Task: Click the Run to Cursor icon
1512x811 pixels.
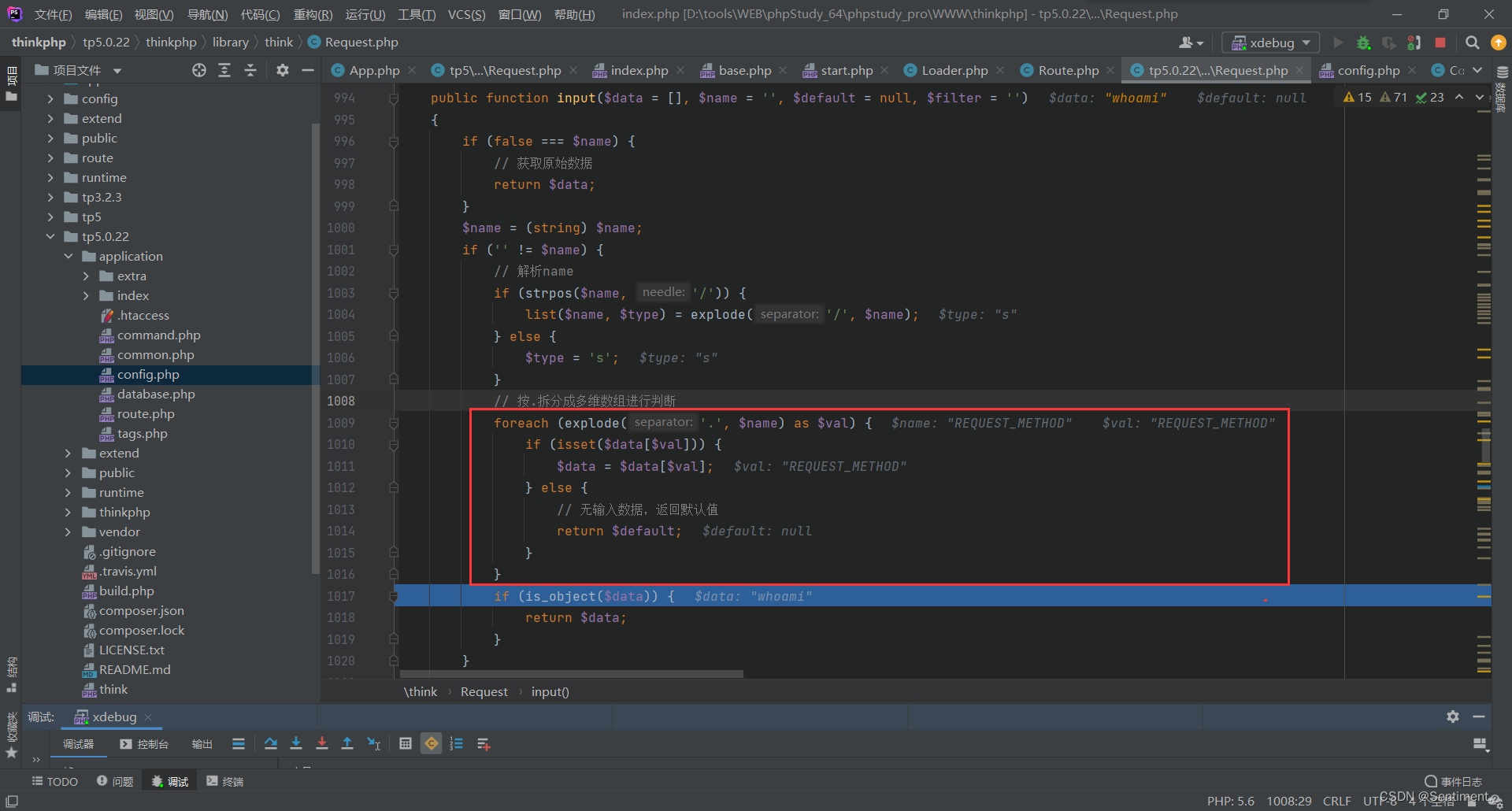Action: 374,744
